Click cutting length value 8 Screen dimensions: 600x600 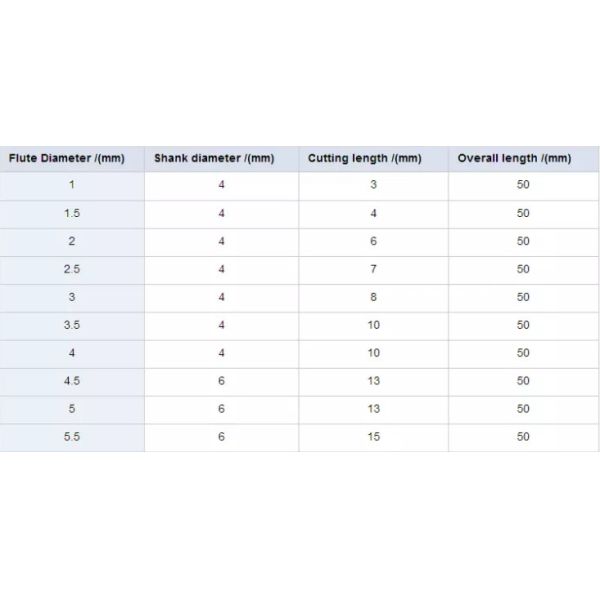click(373, 297)
